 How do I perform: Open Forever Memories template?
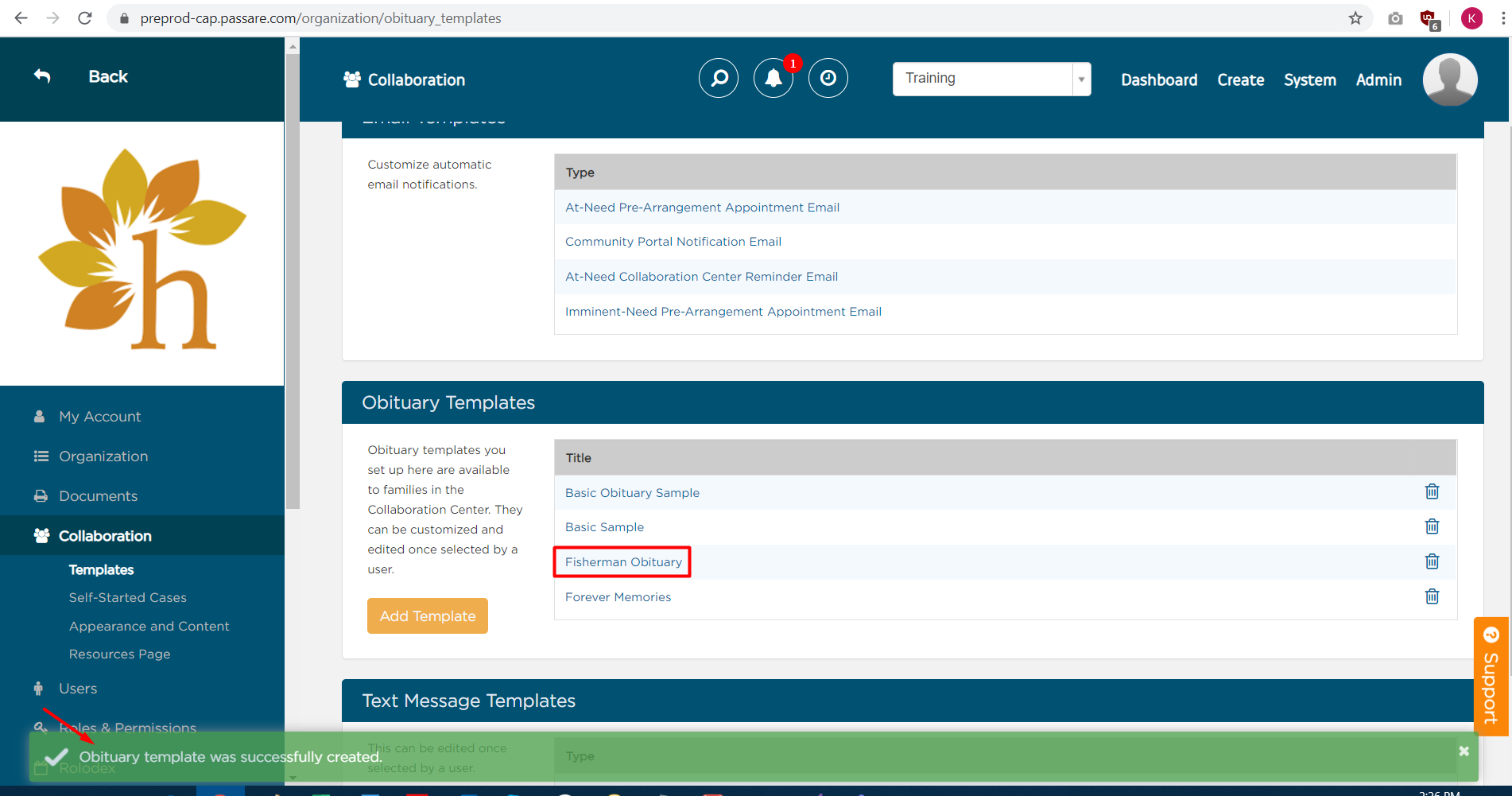pyautogui.click(x=618, y=597)
